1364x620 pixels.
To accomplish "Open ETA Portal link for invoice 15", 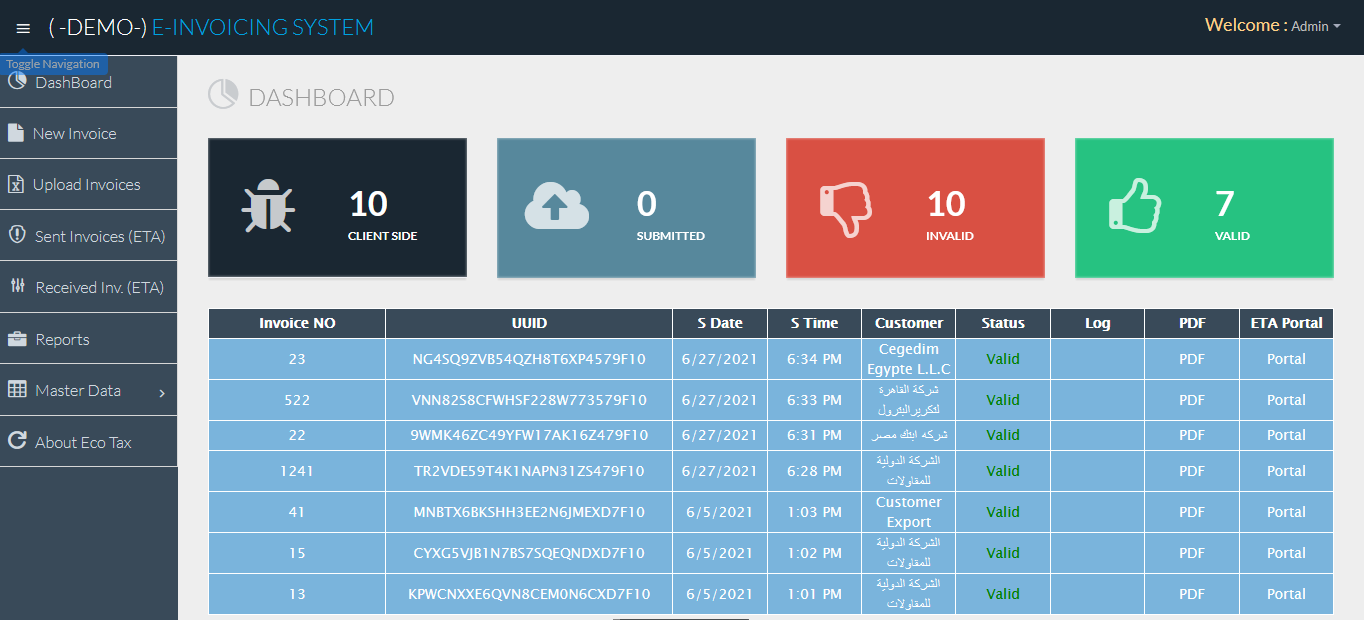I will tap(1286, 553).
